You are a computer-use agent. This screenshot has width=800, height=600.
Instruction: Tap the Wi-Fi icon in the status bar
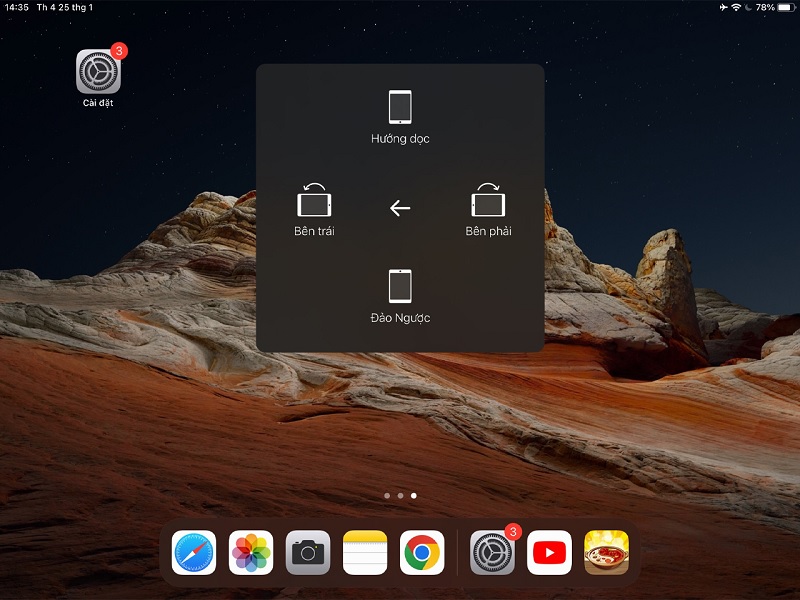coord(736,8)
